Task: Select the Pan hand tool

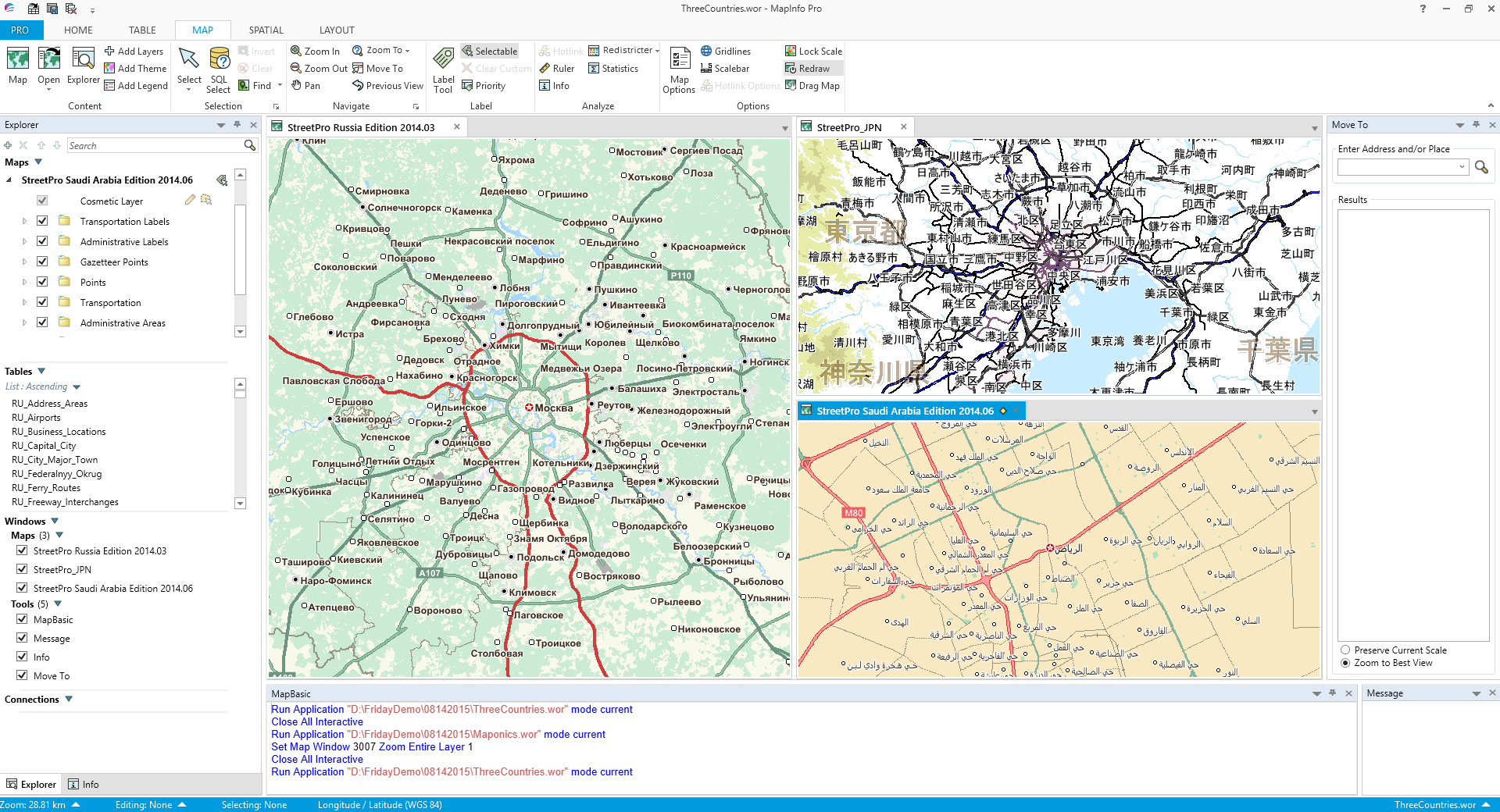Action: 305,85
